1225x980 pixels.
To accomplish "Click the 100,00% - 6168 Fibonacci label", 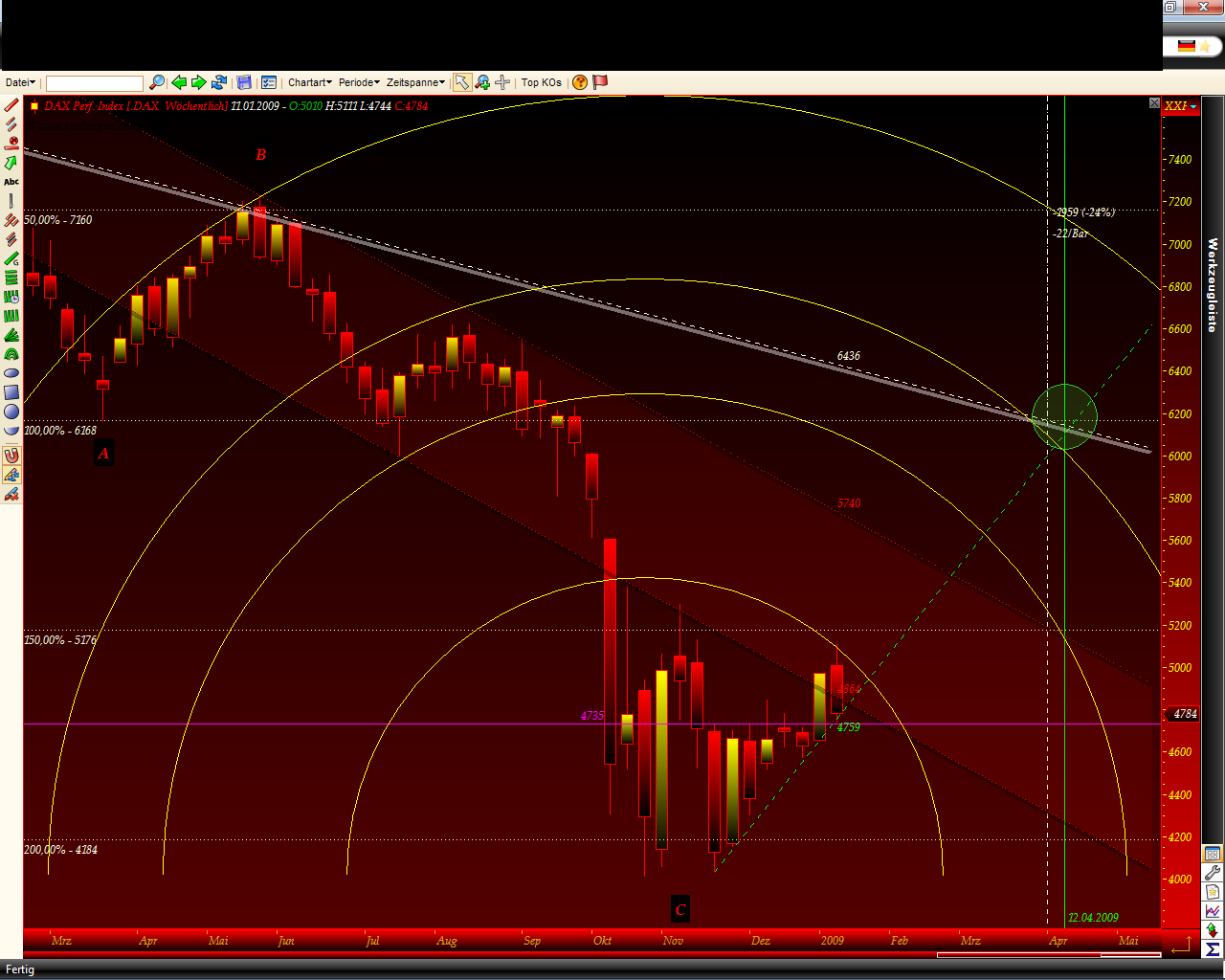I will pyautogui.click(x=60, y=431).
